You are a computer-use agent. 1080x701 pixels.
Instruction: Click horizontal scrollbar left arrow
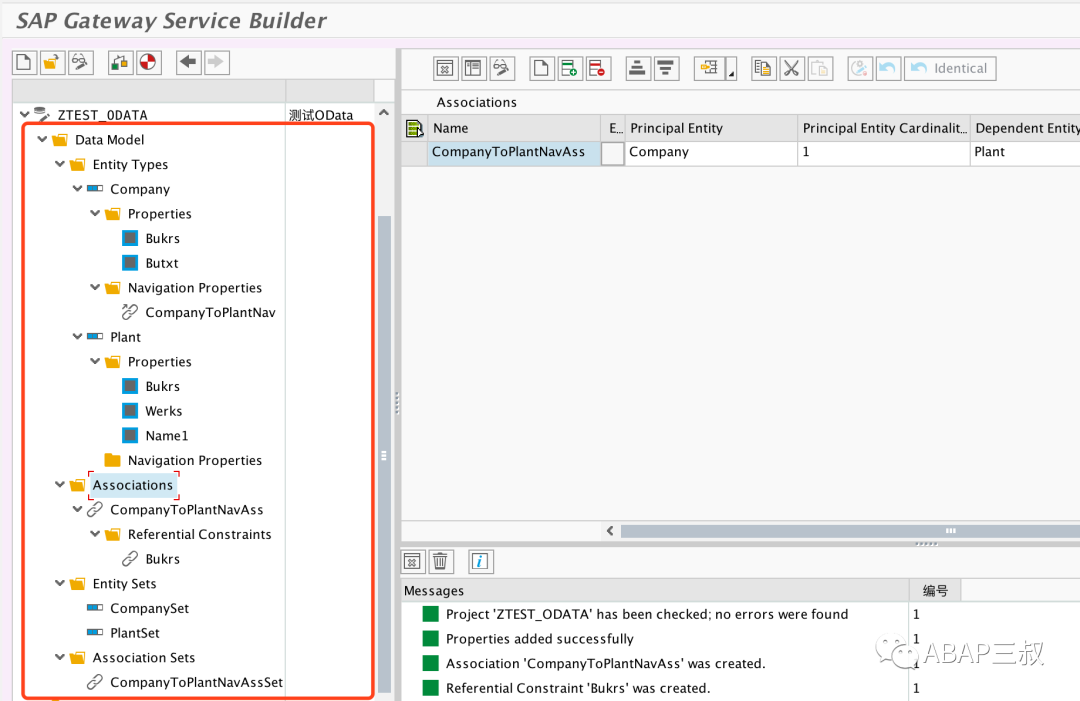[x=610, y=531]
